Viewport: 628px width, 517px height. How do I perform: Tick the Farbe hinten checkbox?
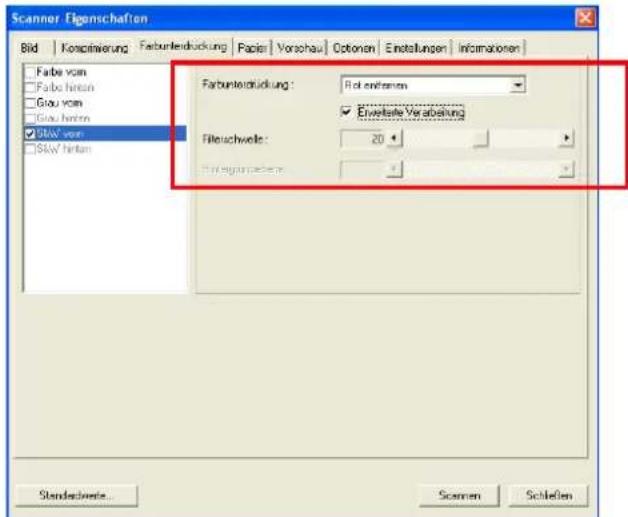click(x=31, y=88)
